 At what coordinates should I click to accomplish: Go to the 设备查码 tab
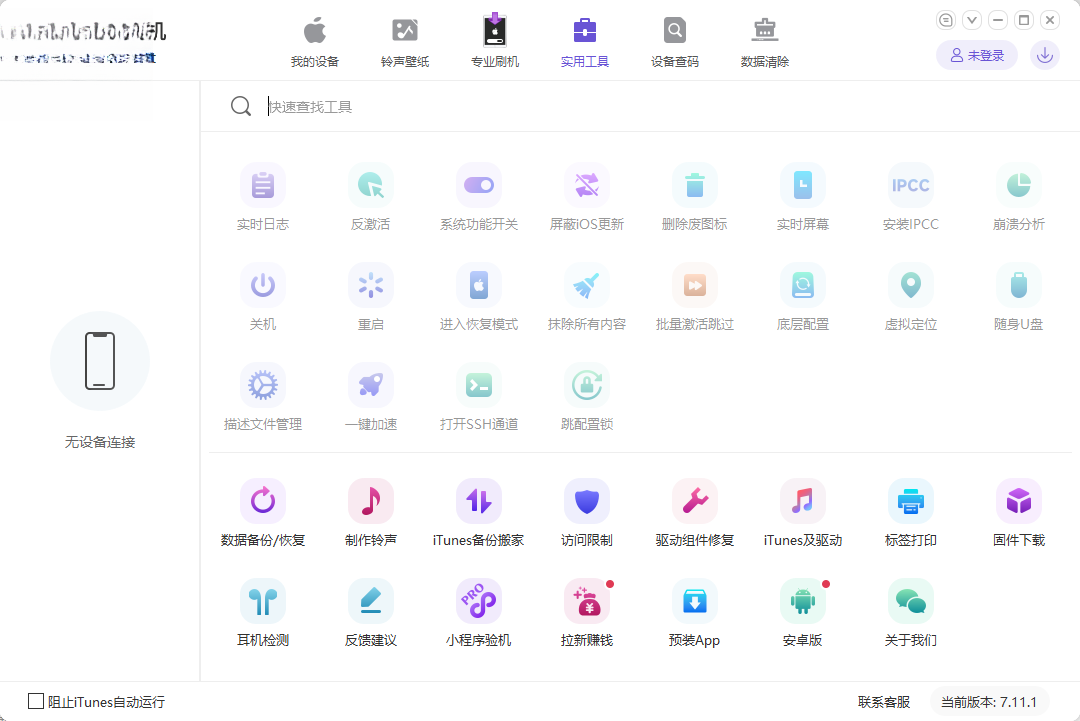(675, 42)
